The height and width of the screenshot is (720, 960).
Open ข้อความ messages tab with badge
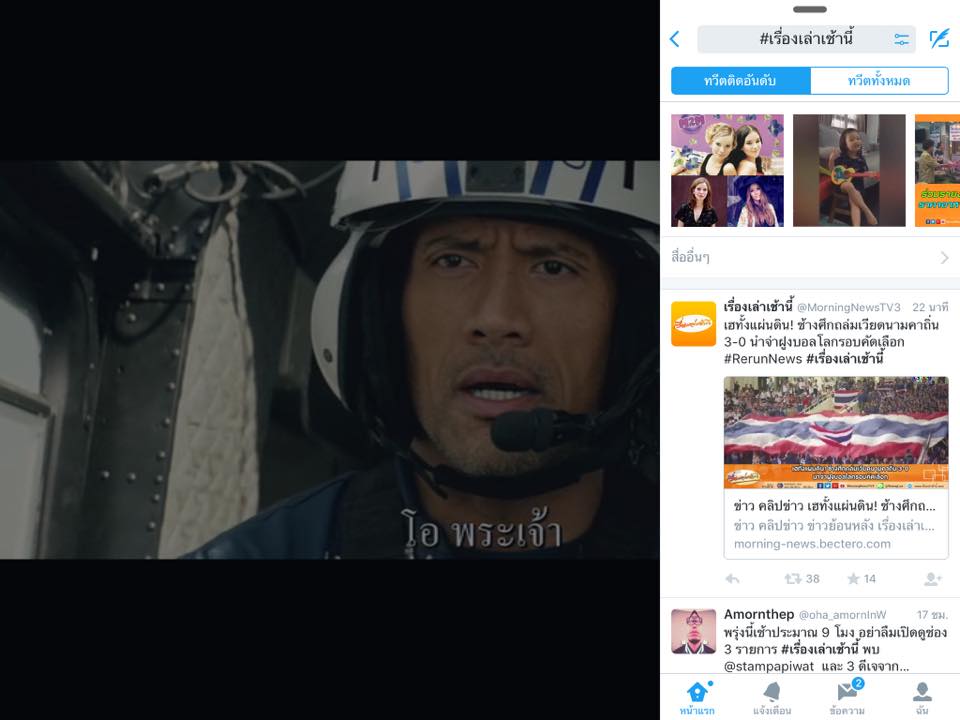click(848, 698)
